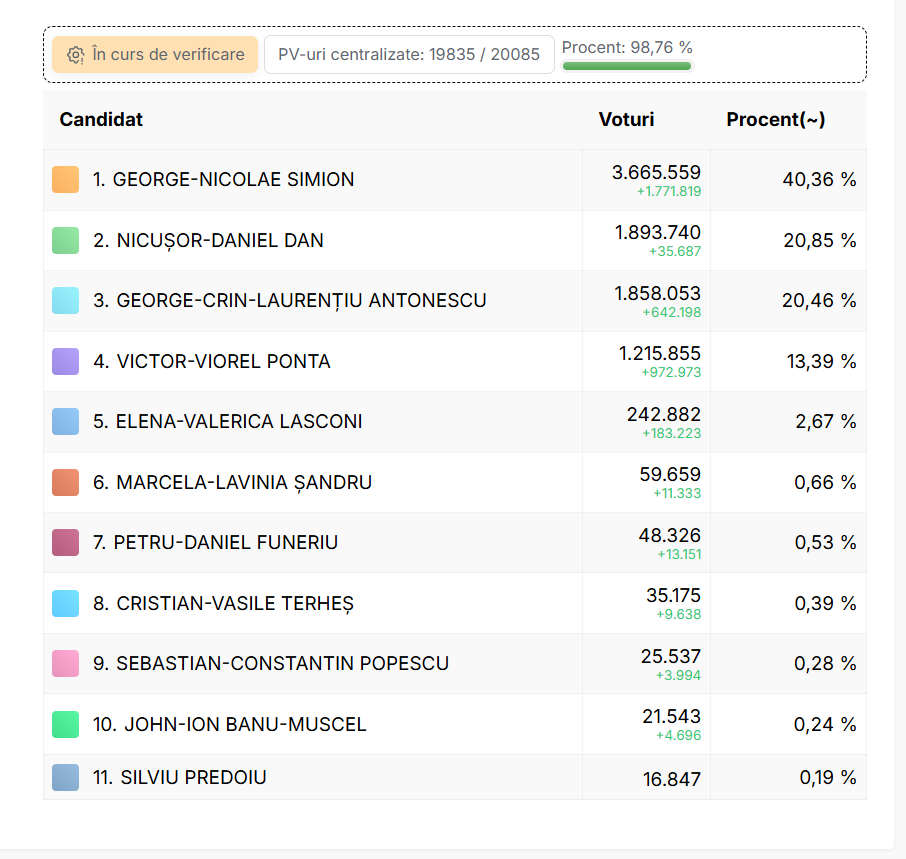Click the green percentage progress bar

pyautogui.click(x=627, y=66)
